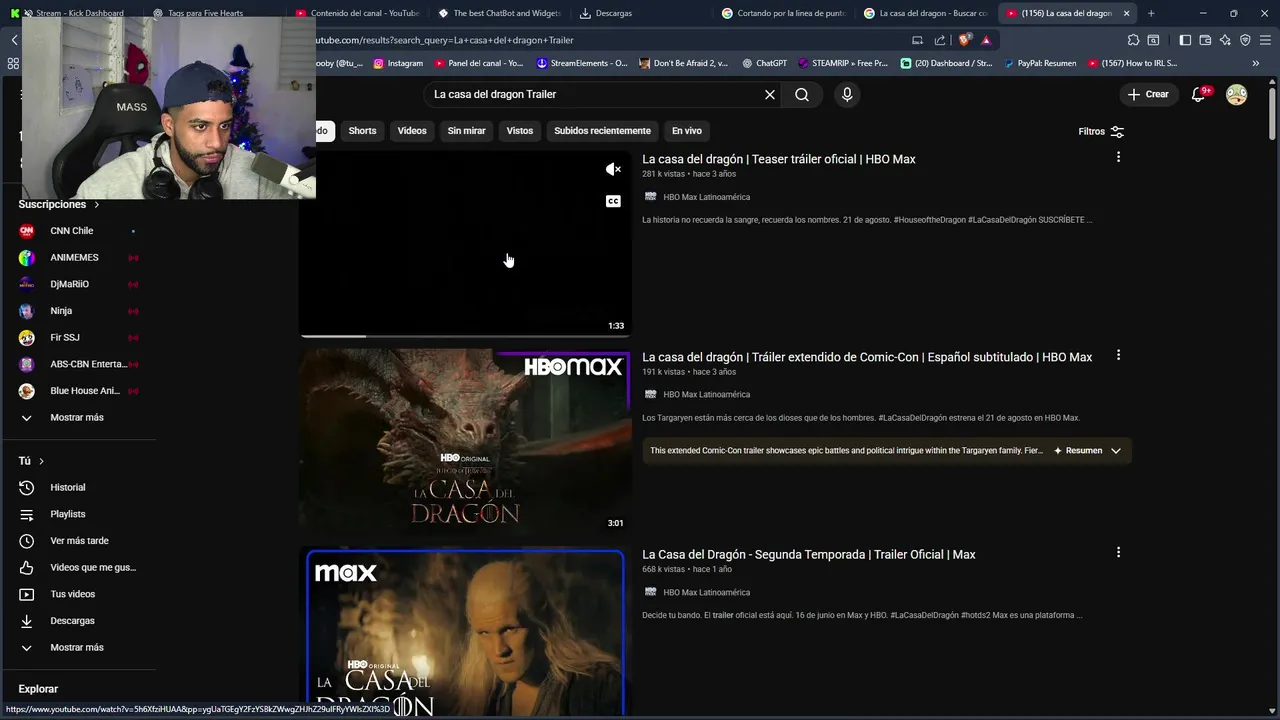Open DjMaRiiO subscription channel
The image size is (1280, 720).
coord(78,284)
